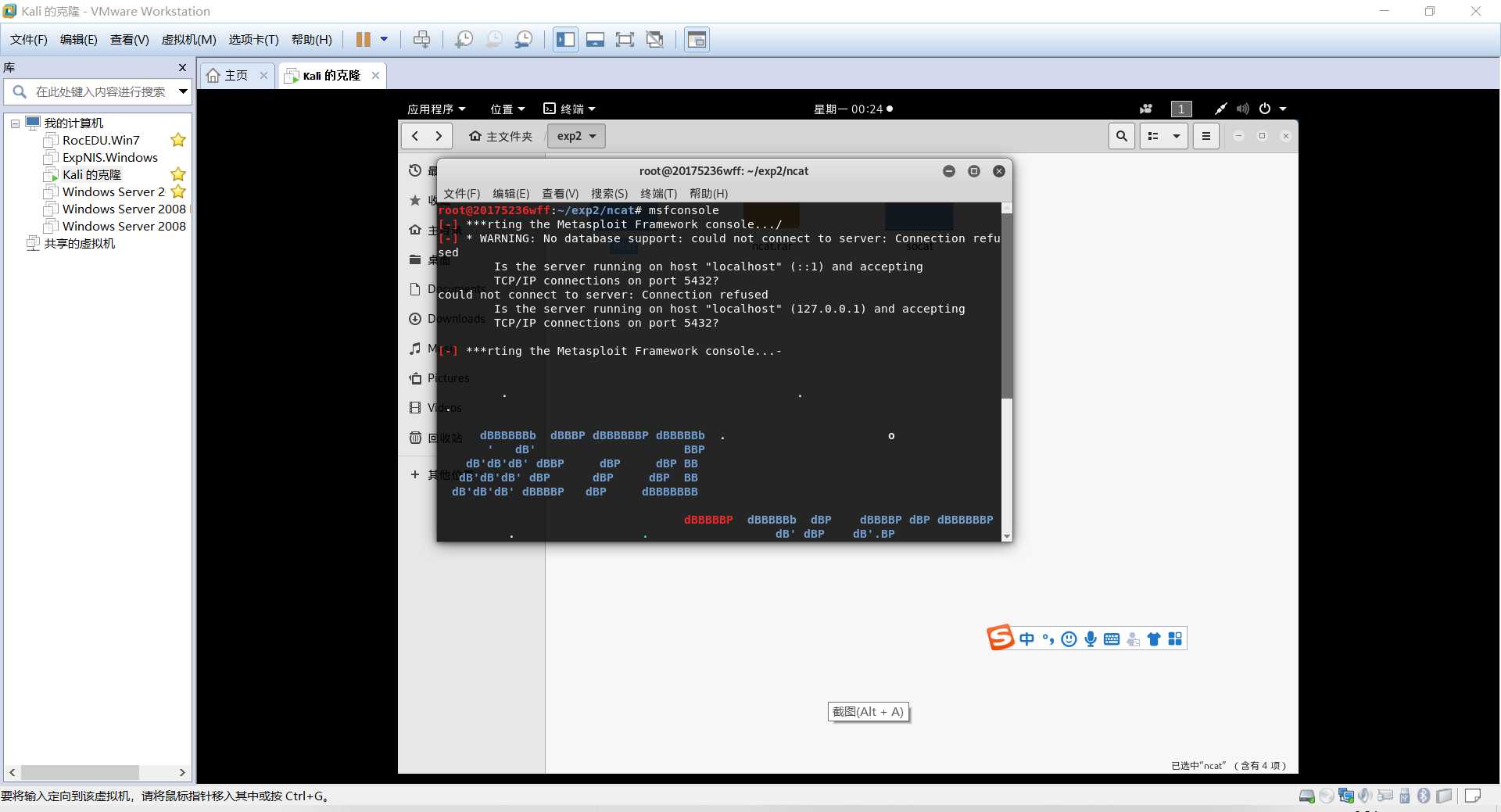This screenshot has width=1501, height=812.
Task: Click the terminal vertical scrollbar
Action: (x=1007, y=306)
